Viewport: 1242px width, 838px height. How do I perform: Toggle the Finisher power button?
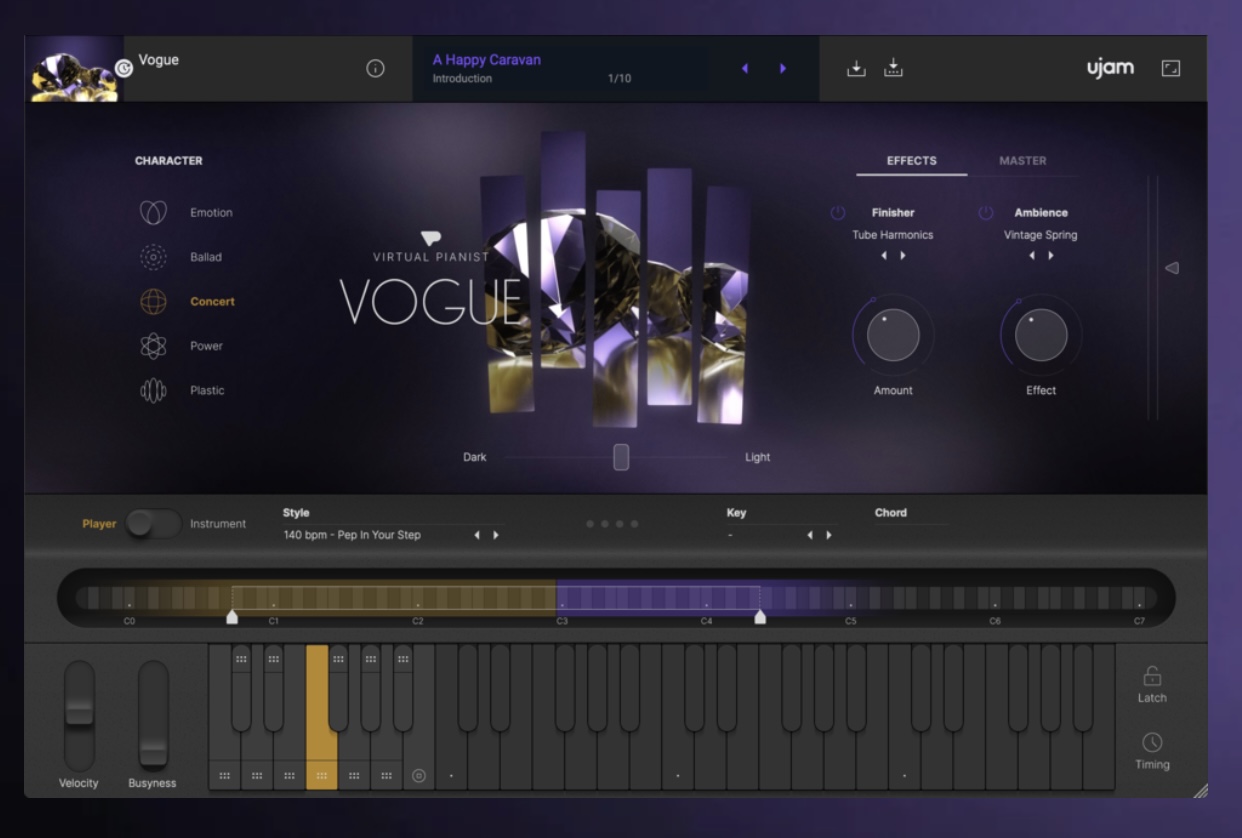pos(838,213)
